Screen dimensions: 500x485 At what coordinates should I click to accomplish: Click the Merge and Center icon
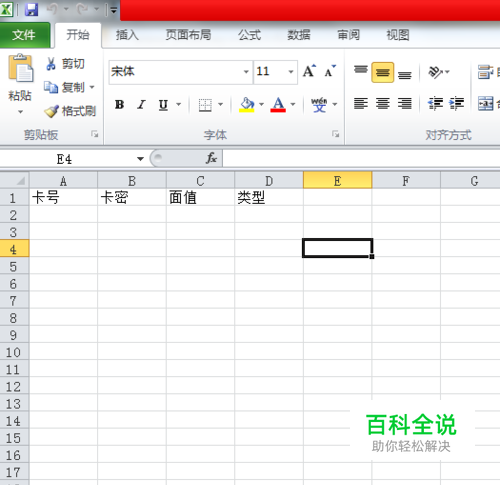[486, 104]
